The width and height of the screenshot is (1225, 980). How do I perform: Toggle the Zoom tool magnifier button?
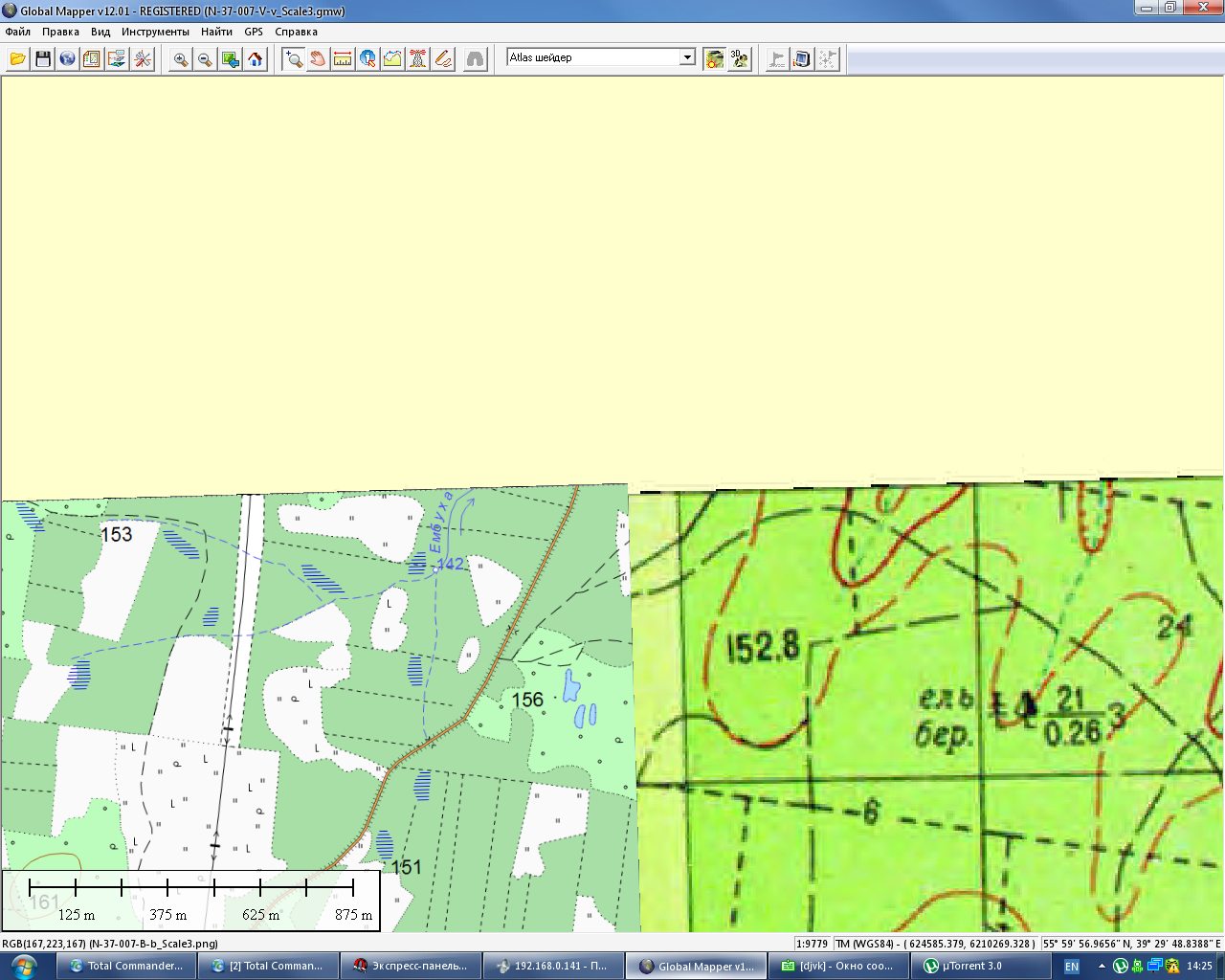tap(293, 59)
